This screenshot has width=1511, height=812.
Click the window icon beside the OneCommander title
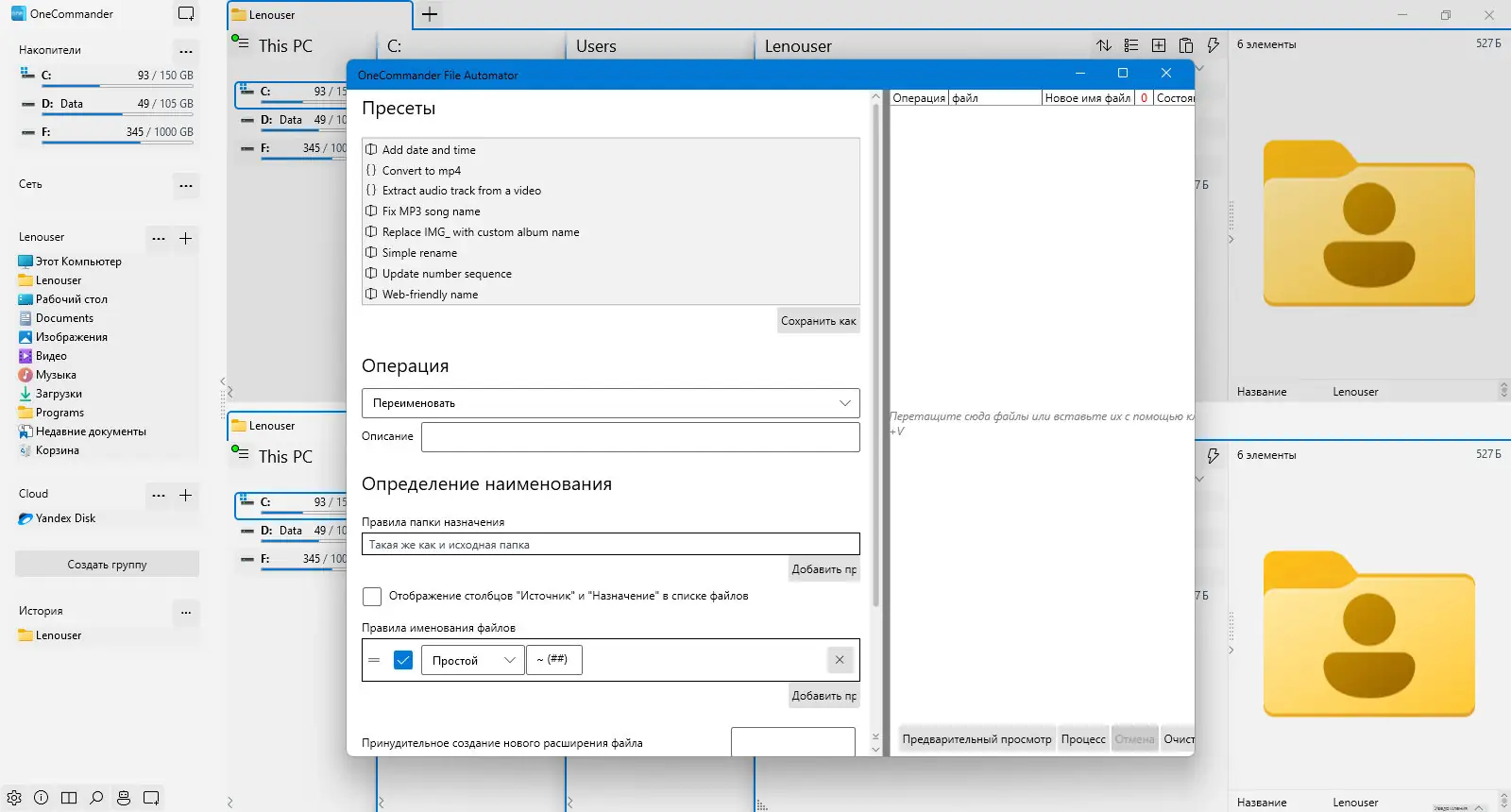[186, 14]
